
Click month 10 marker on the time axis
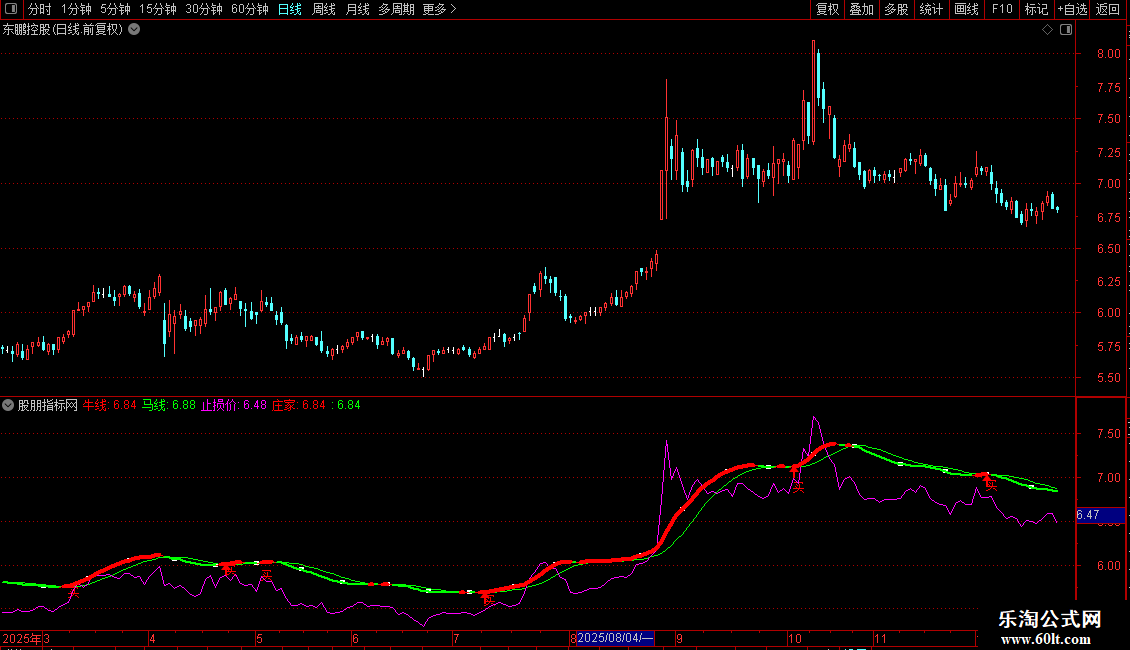point(794,638)
